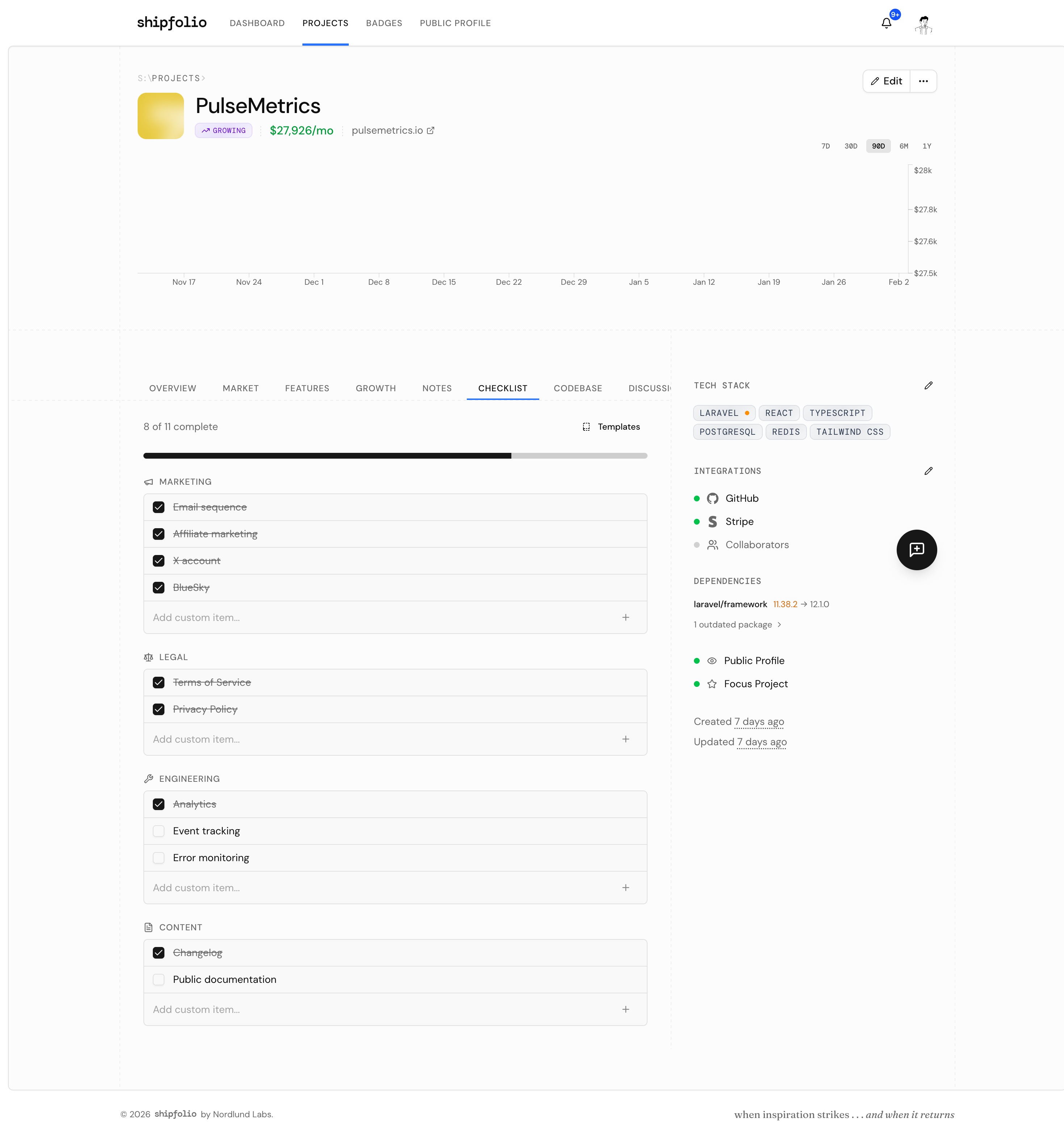Click the user avatar icon

923,25
